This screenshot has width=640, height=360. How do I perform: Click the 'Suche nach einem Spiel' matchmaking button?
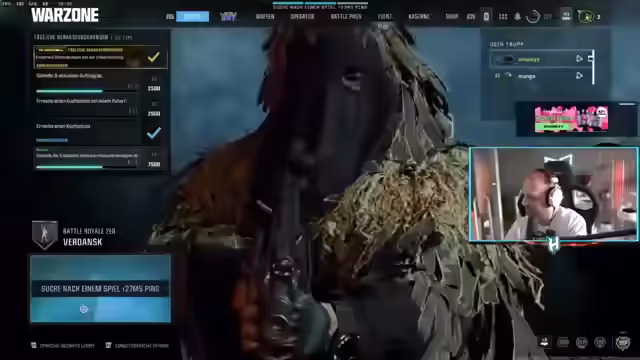(x=100, y=289)
